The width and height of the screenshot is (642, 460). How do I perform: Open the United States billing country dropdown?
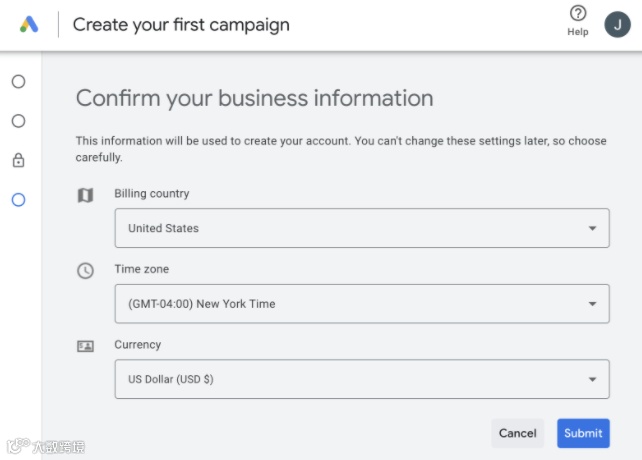pyautogui.click(x=362, y=228)
